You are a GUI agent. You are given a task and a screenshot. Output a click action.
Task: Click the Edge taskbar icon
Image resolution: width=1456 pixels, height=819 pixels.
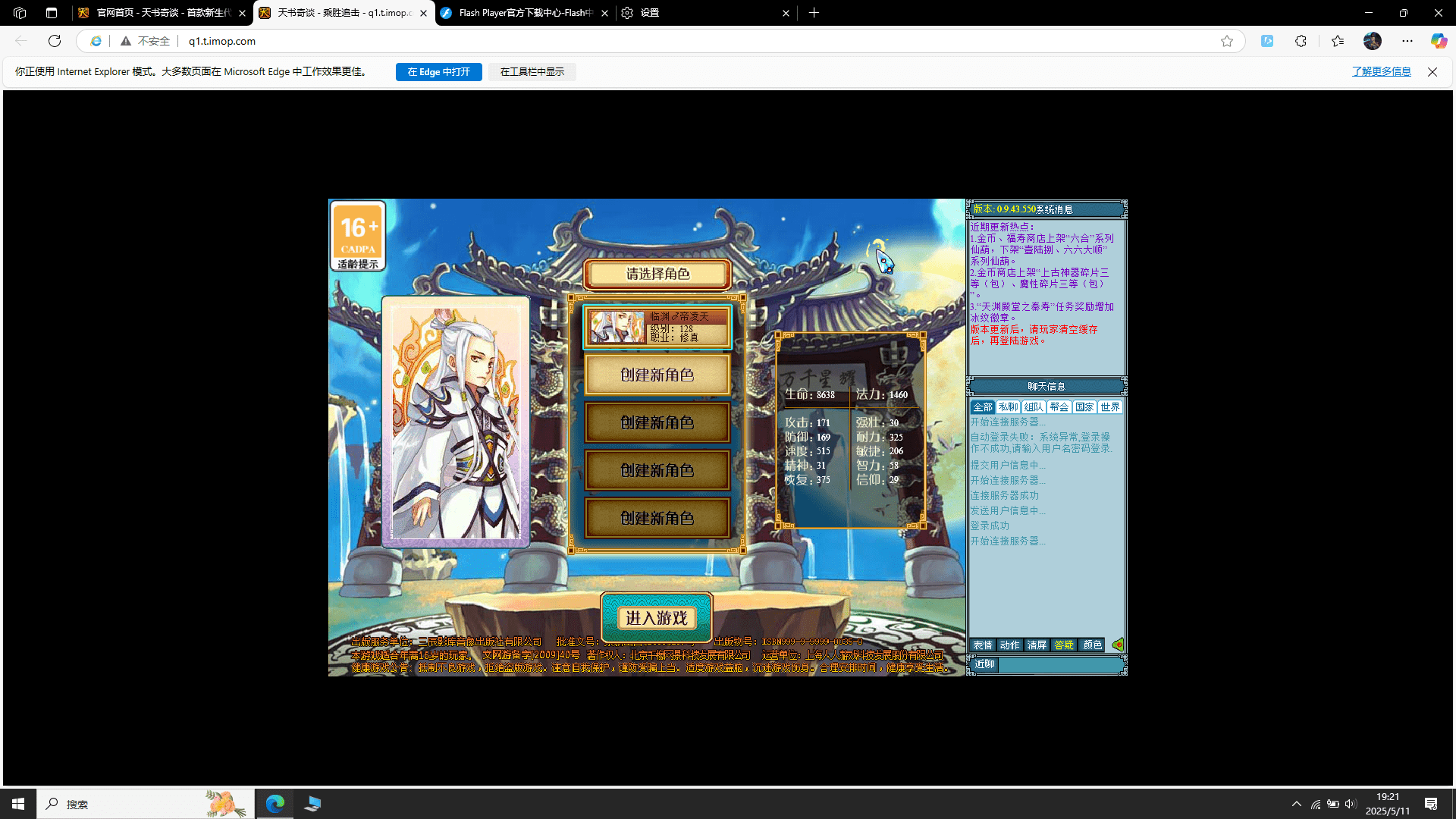[x=275, y=804]
